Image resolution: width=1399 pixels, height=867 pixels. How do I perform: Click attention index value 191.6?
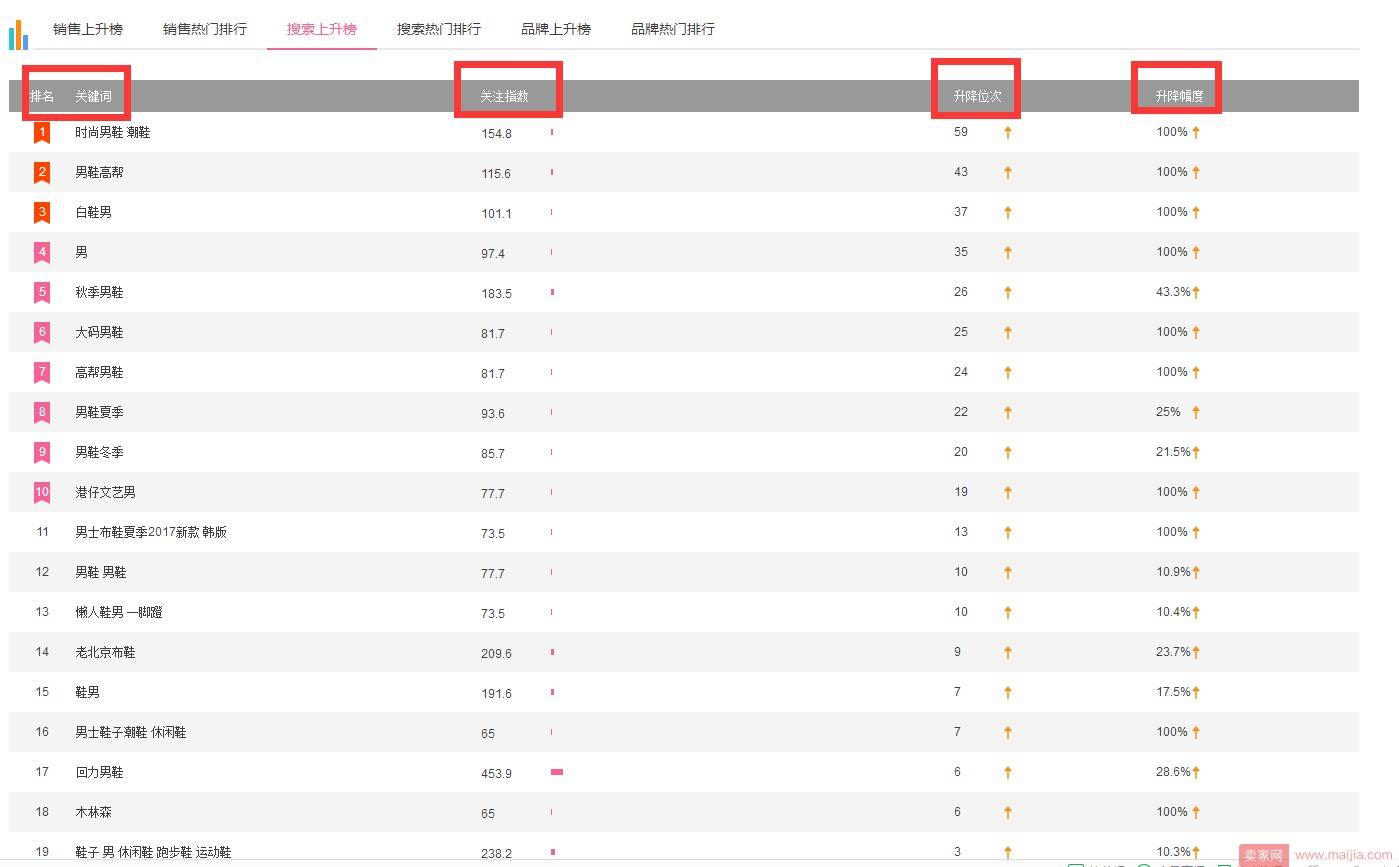click(x=496, y=694)
